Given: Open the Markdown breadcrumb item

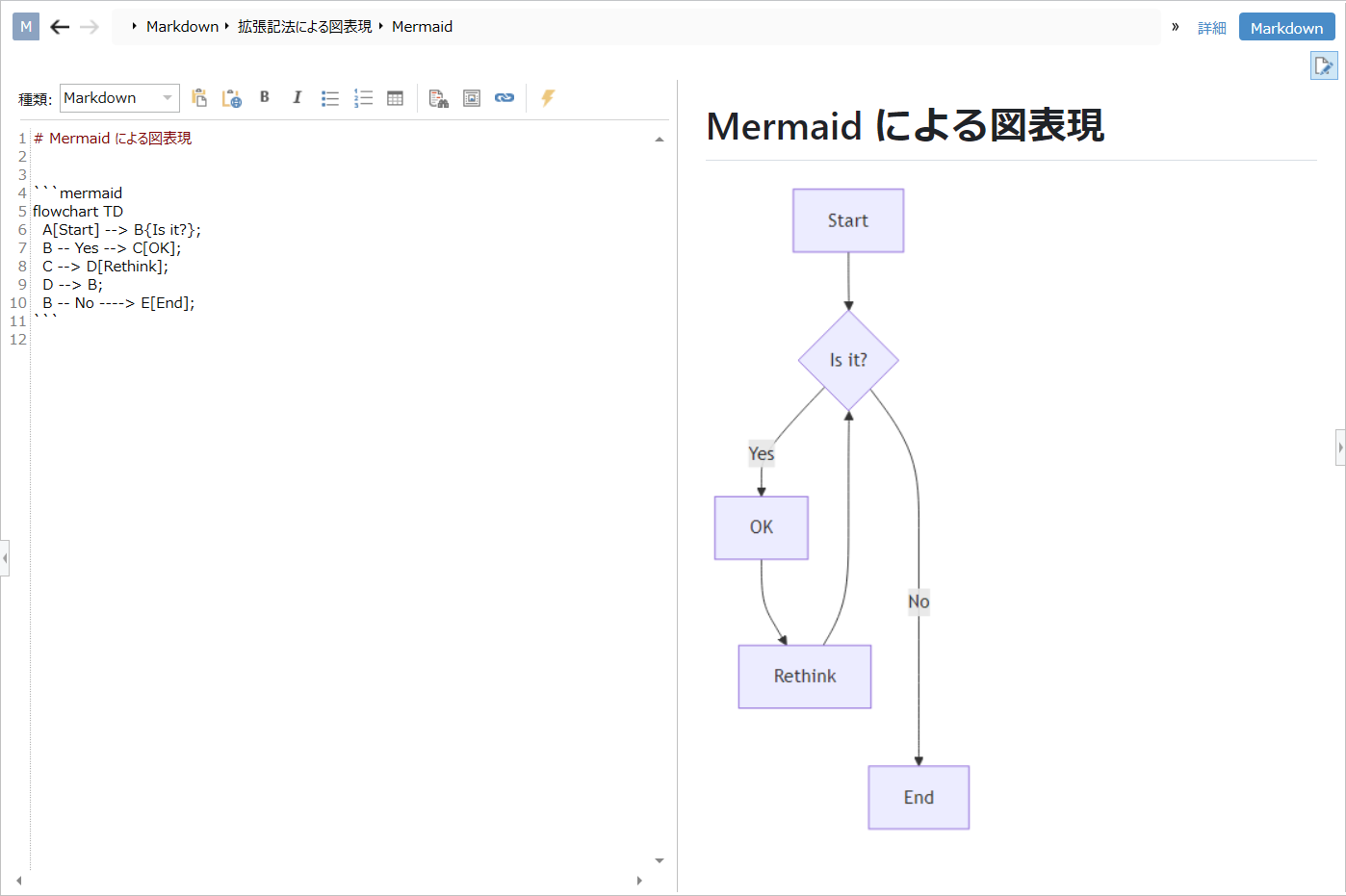Looking at the screenshot, I should pyautogui.click(x=182, y=27).
